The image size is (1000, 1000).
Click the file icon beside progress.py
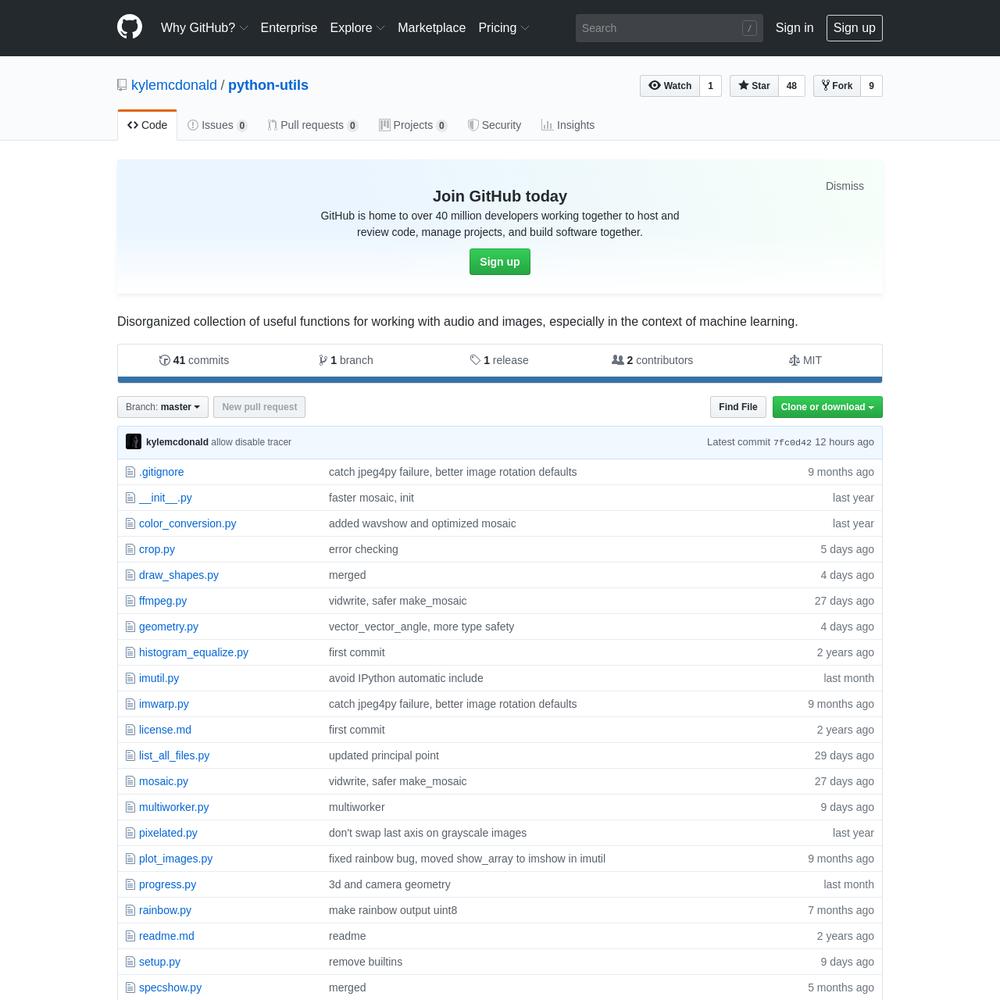point(130,885)
